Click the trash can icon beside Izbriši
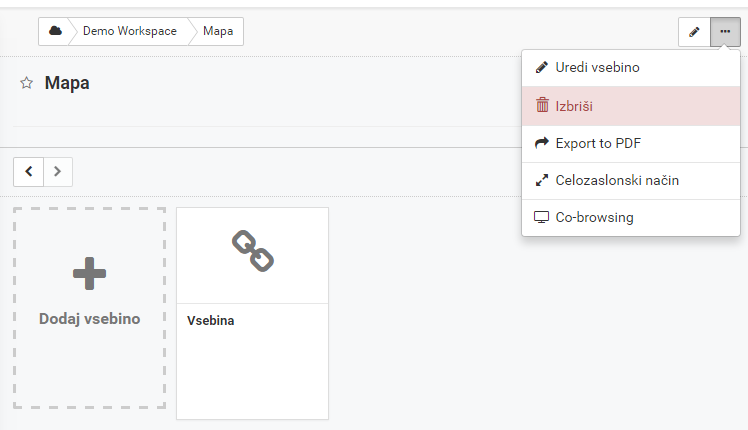The image size is (748, 430). [542, 105]
